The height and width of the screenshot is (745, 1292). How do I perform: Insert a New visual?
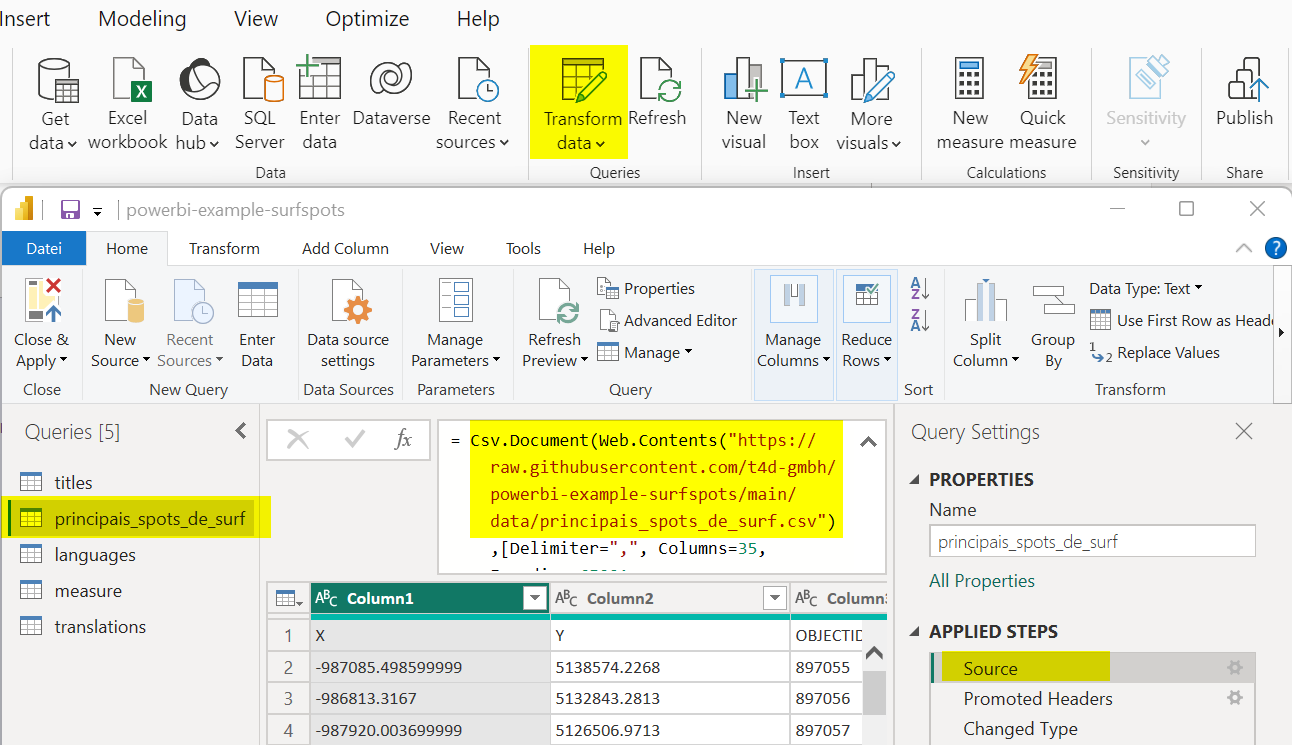743,105
